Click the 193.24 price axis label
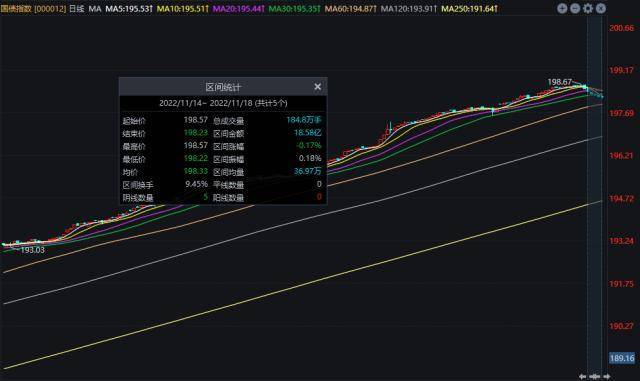 pyautogui.click(x=622, y=241)
